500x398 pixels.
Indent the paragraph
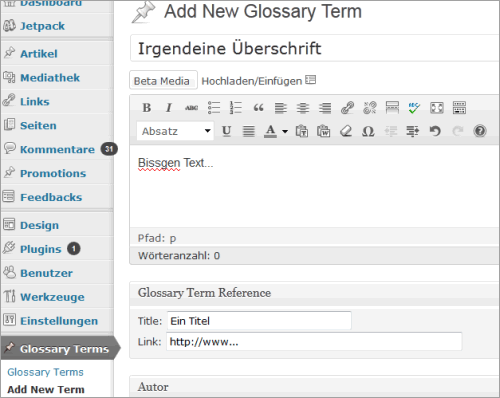click(x=413, y=131)
